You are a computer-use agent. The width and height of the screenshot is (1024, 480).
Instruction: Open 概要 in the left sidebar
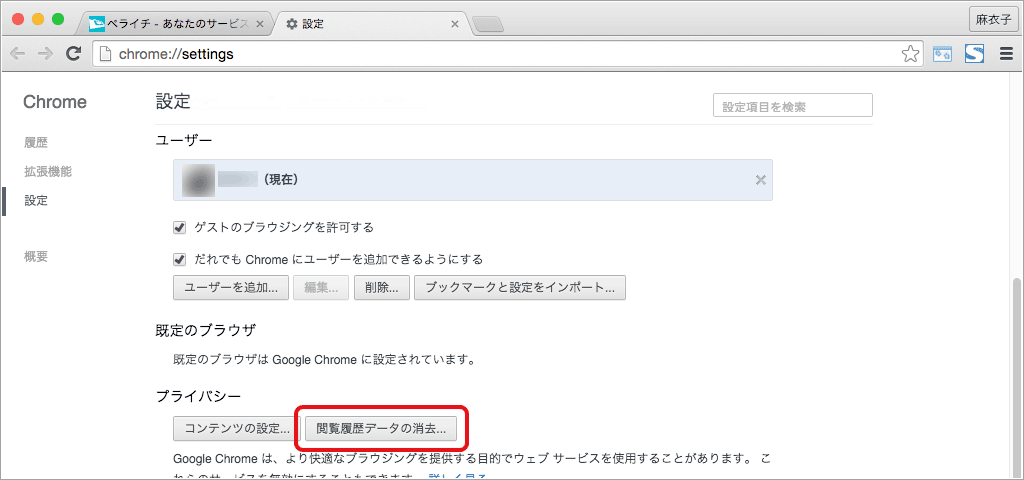click(36, 257)
